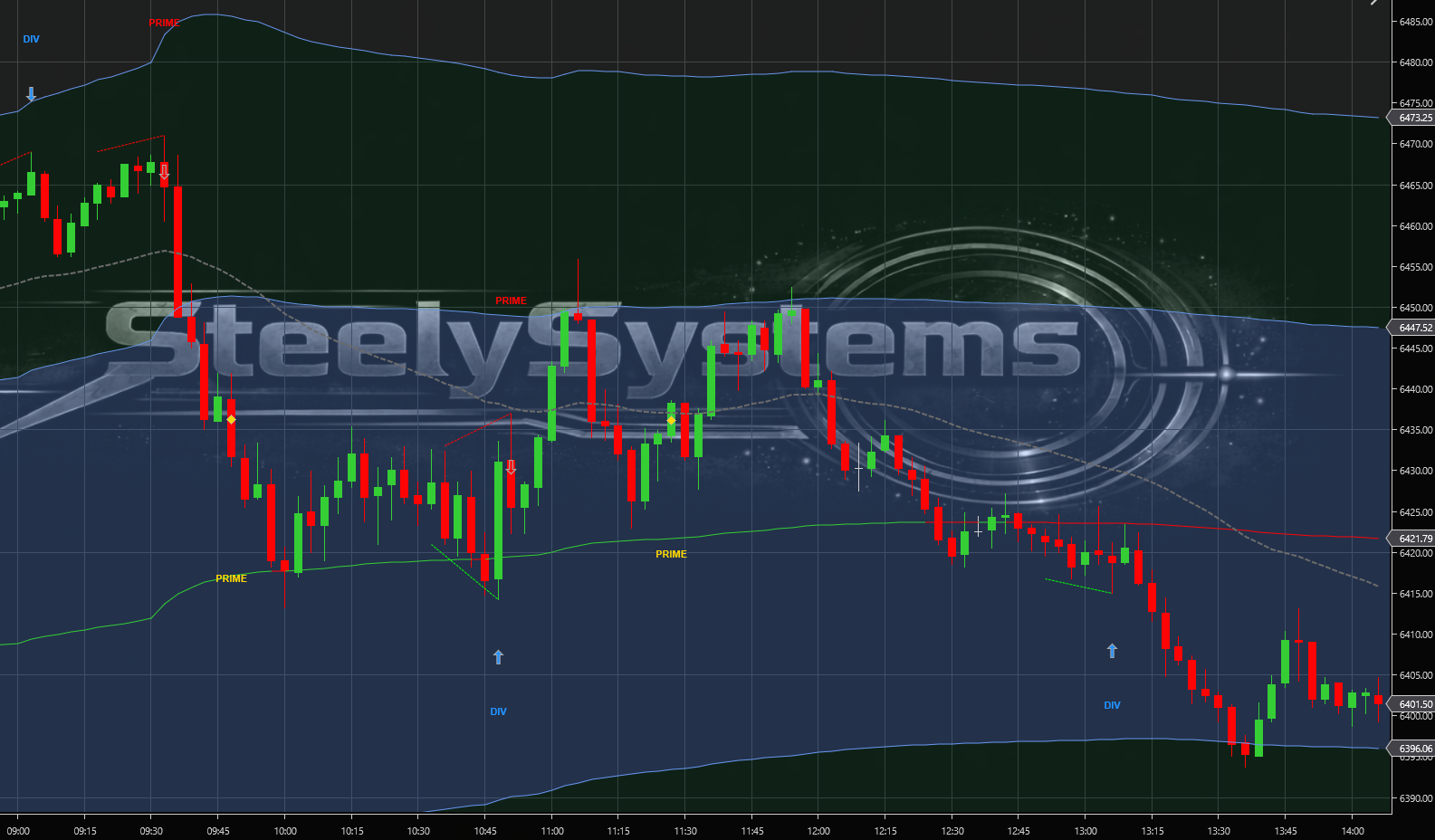This screenshot has height=840, width=1435.
Task: Click the 6480.00 price axis label
Action: pos(1416,62)
